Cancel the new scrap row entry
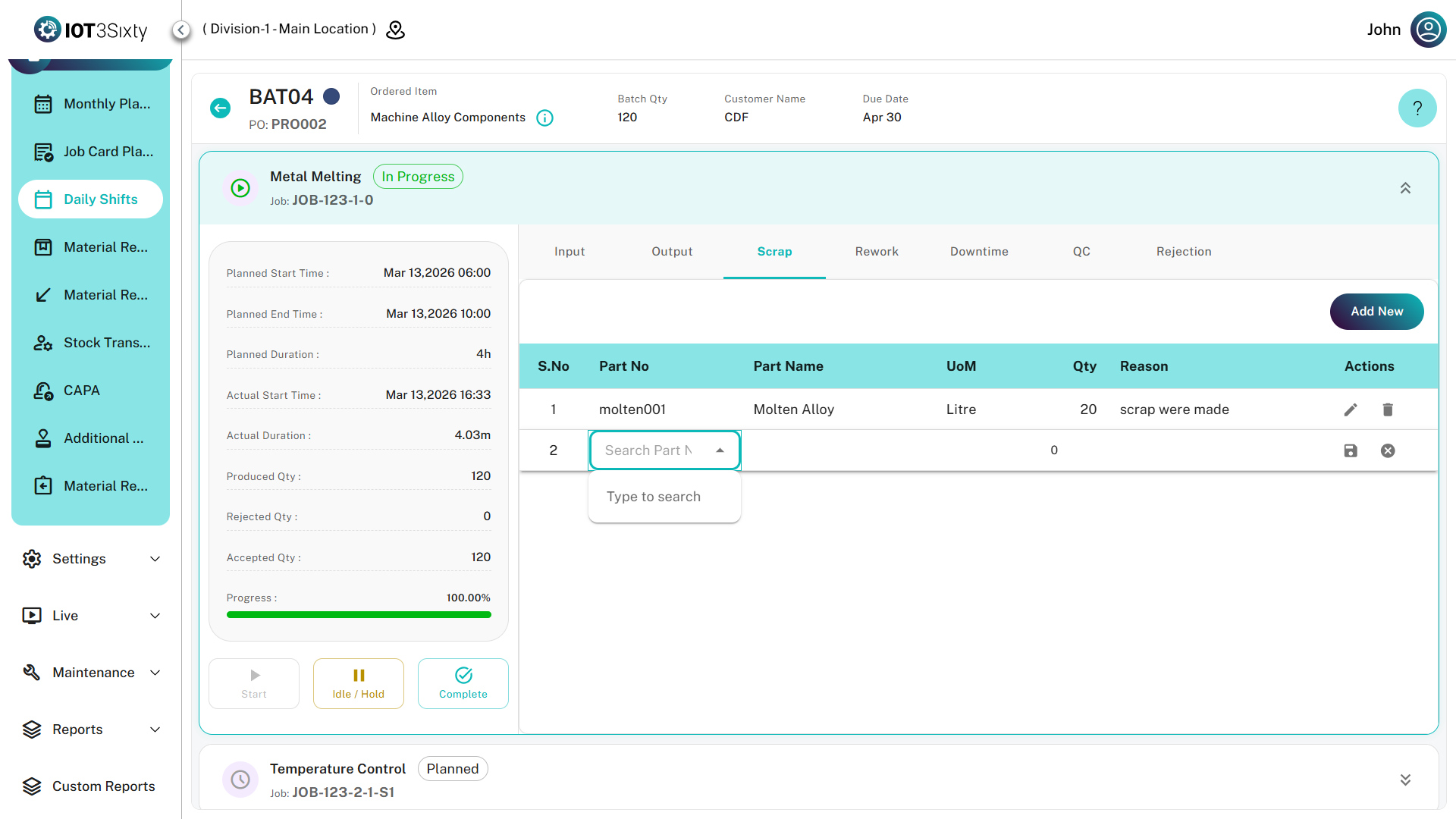This screenshot has width=1456, height=819. (1388, 450)
